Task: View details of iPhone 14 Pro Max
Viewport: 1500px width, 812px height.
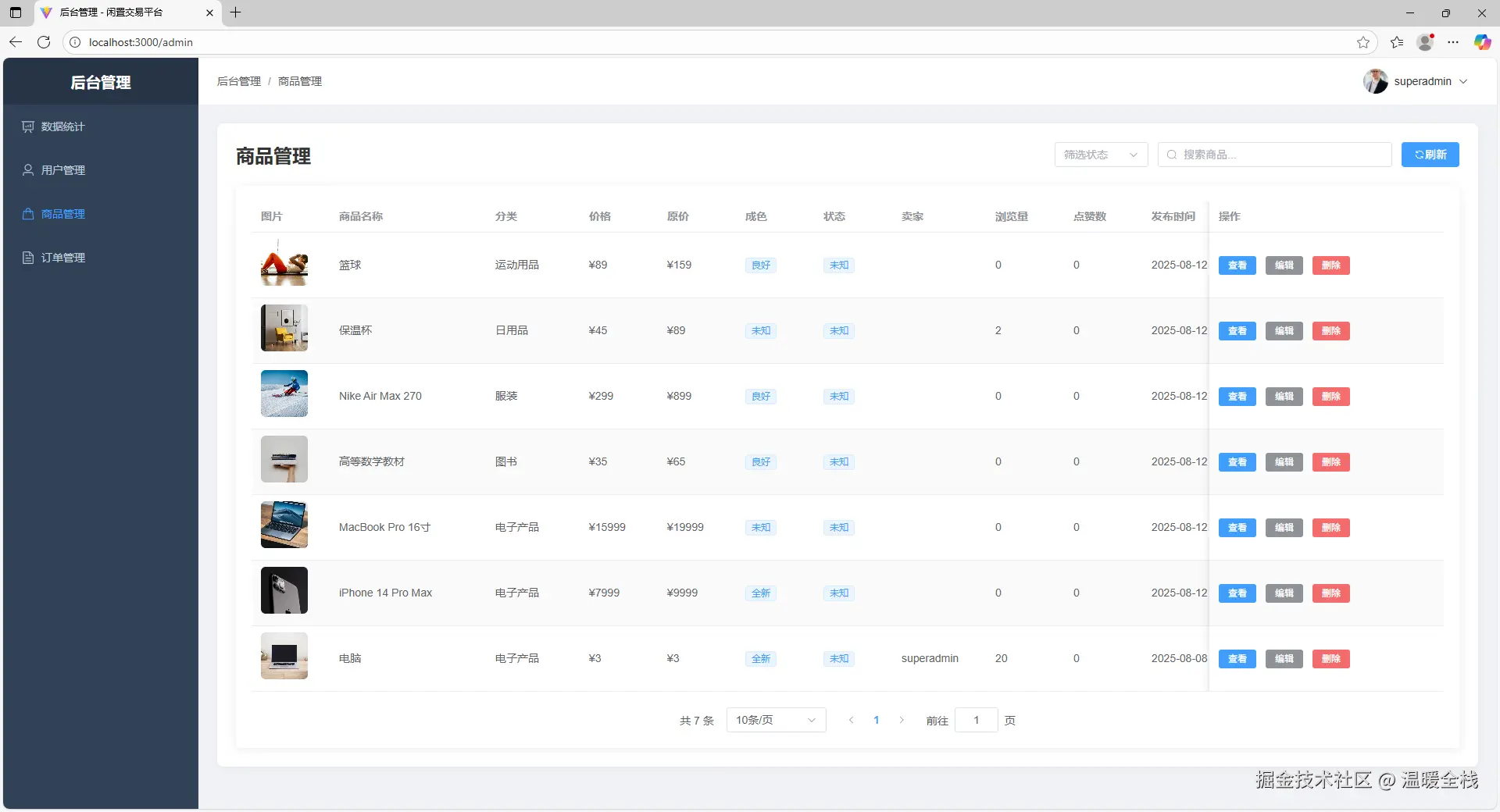Action: tap(1237, 593)
